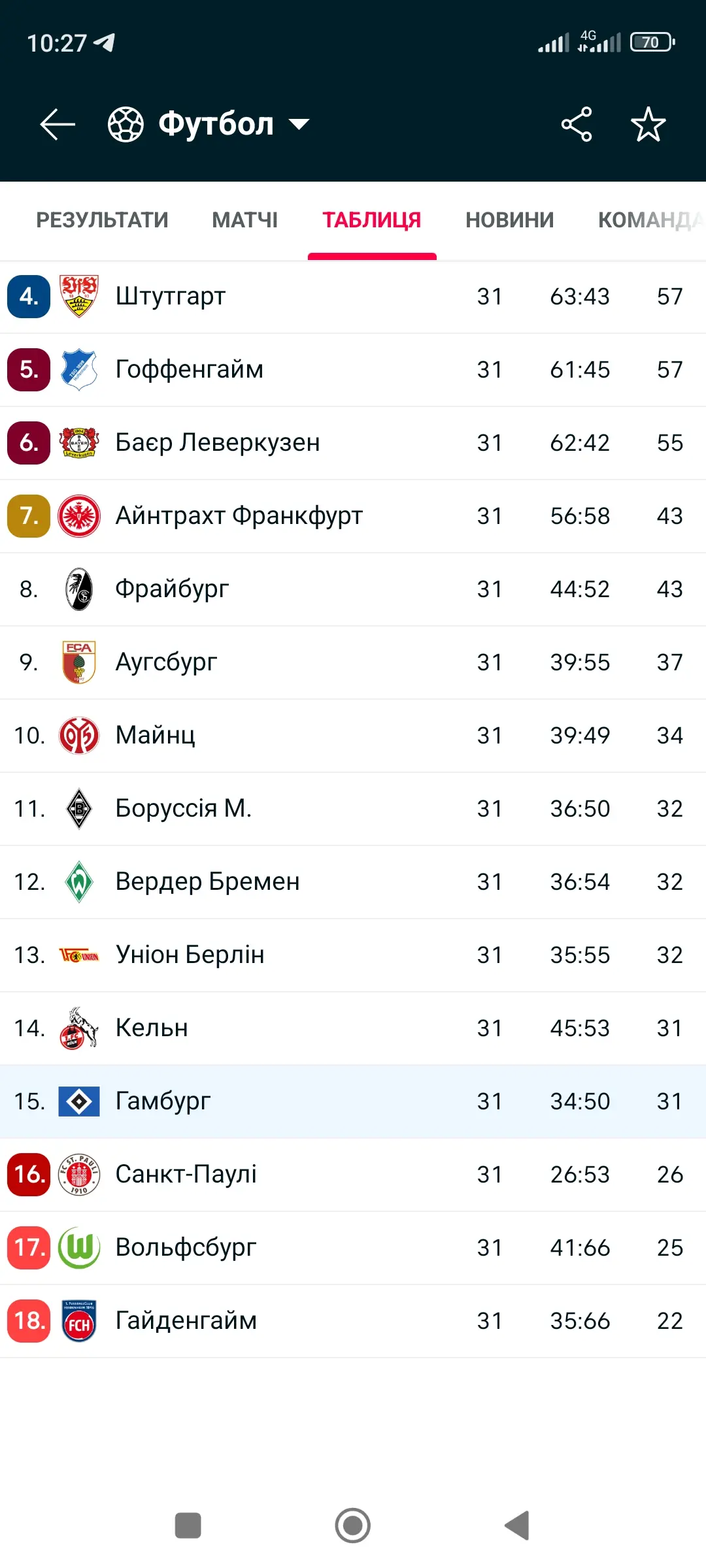Viewport: 706px width, 1568px height.
Task: Tap the Гоффенгайм club crest
Action: tap(79, 370)
